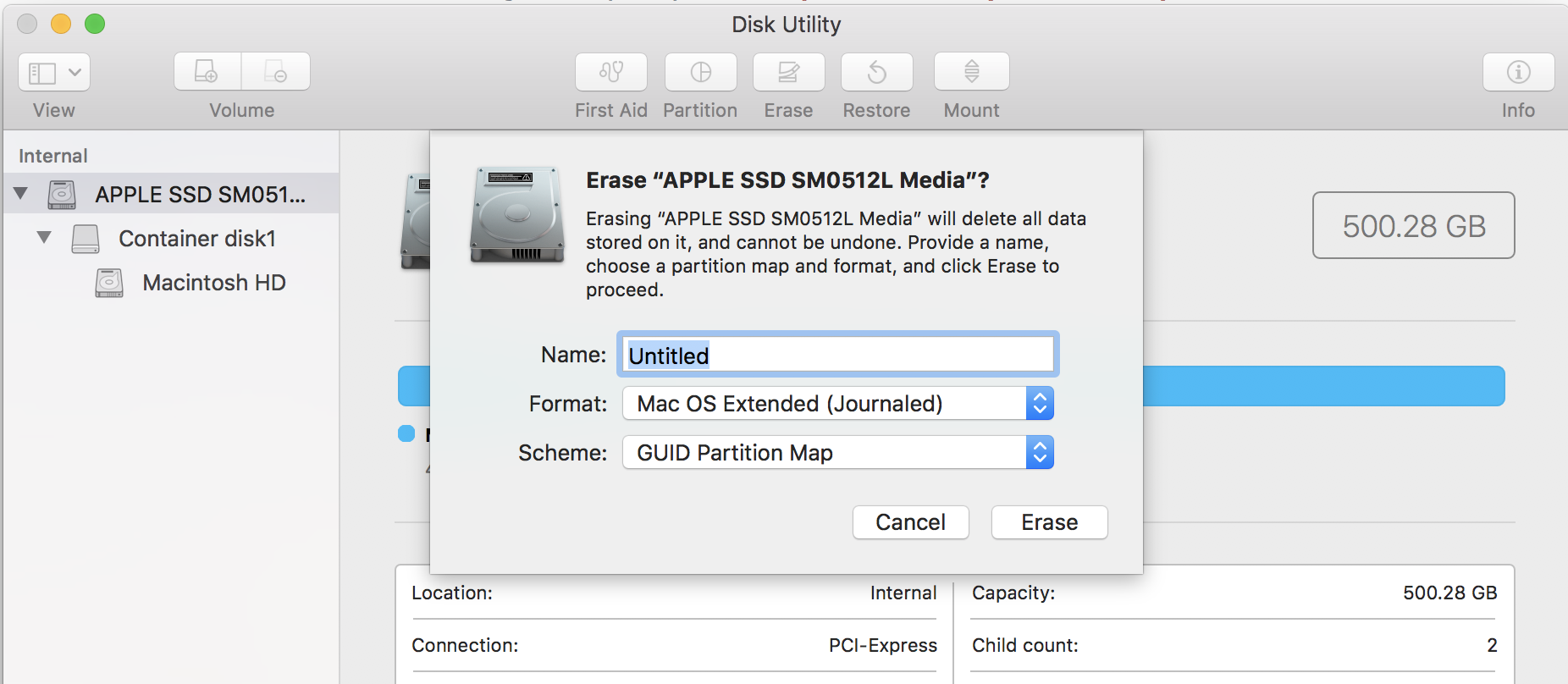Click the Macintosh HD volume icon

[x=109, y=283]
